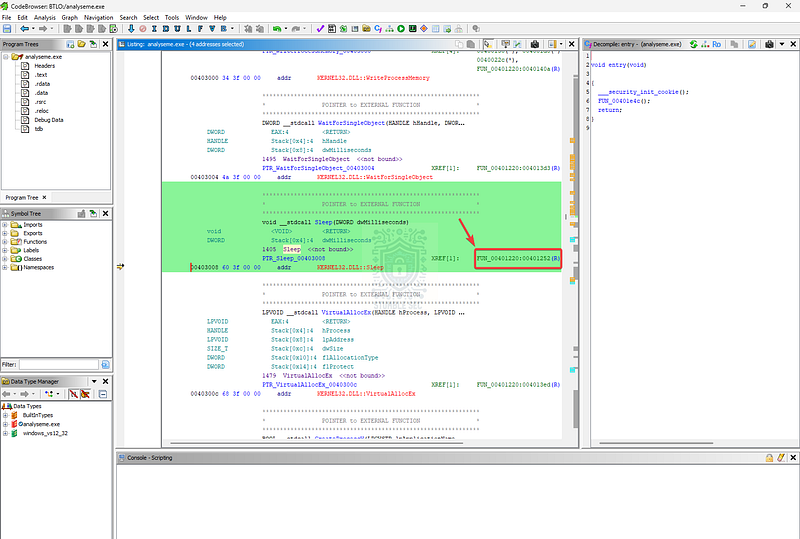
Task: Select the 'U' next-undefined navigation icon
Action: click(x=177, y=29)
